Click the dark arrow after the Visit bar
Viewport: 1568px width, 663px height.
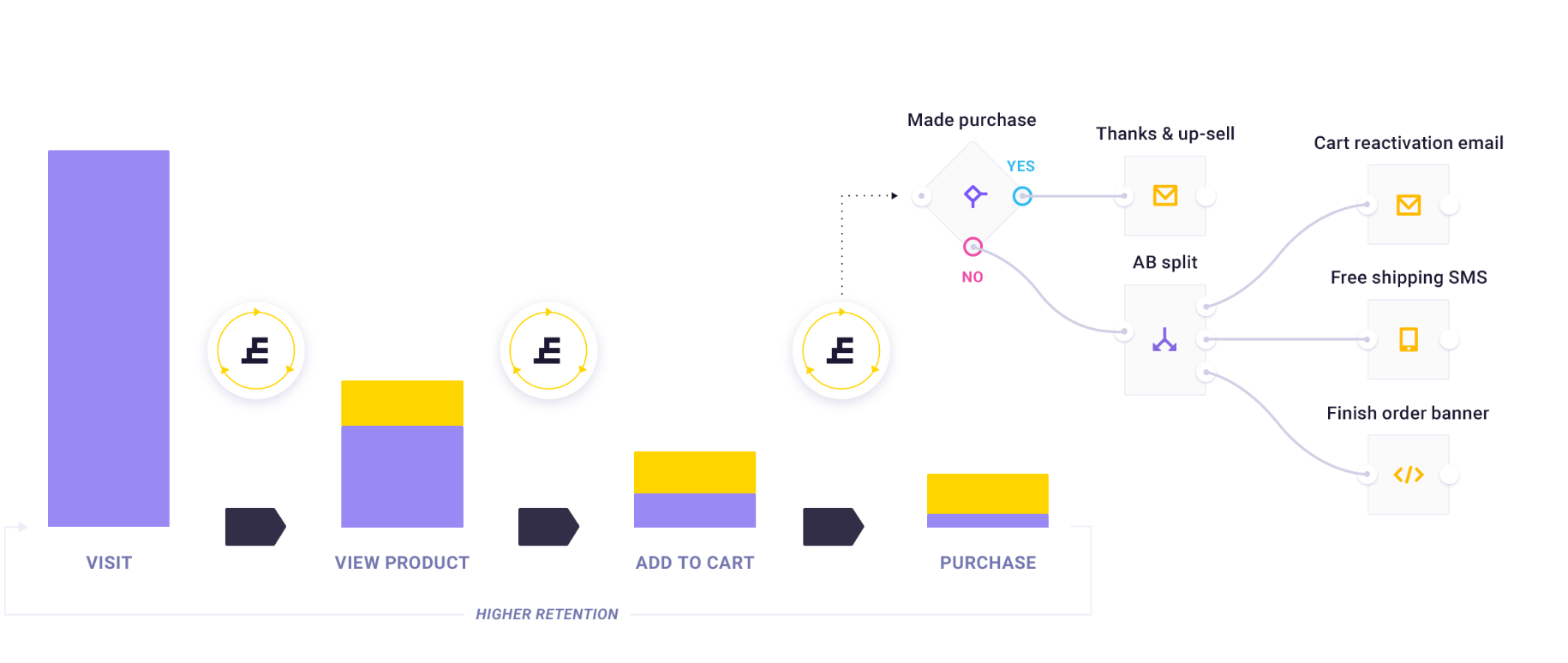(255, 527)
